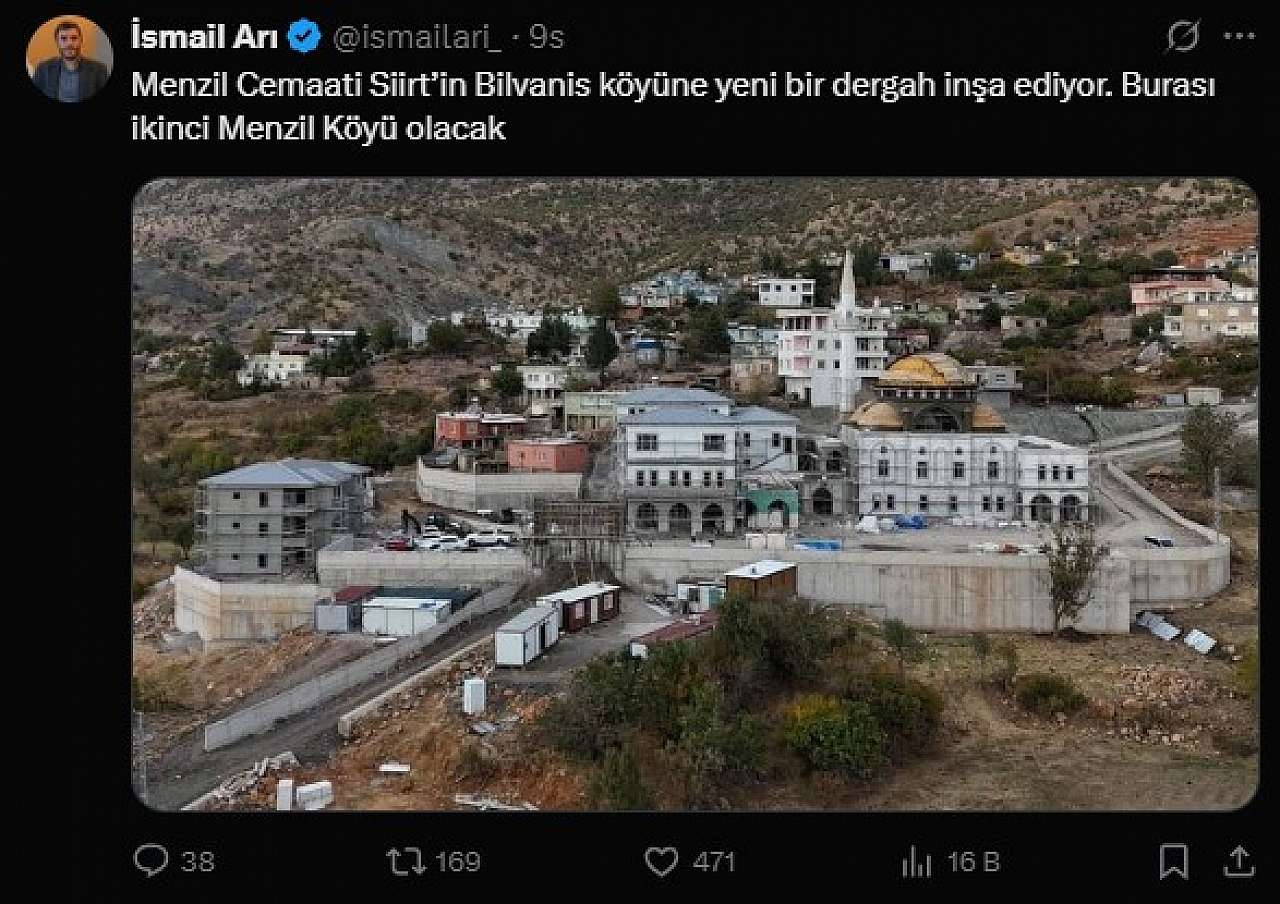Click the İsmail Arı display name
Viewport: 1280px width, 904px height.
[x=207, y=37]
